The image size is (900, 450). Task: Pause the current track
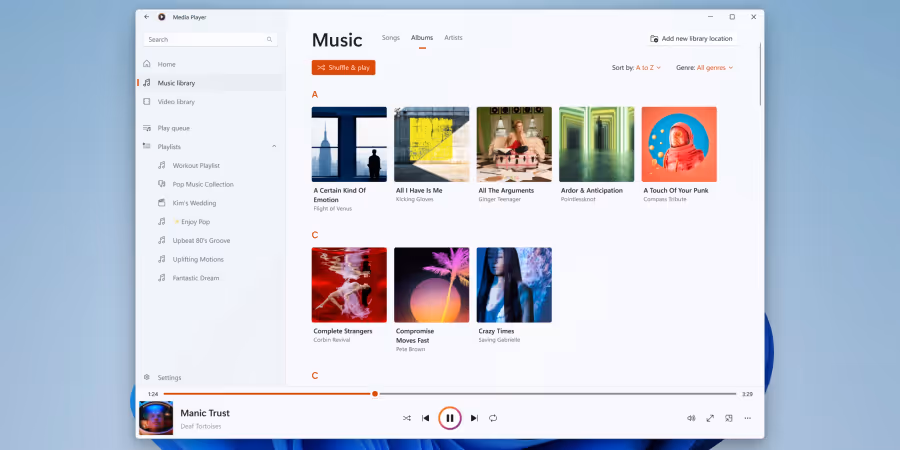[x=449, y=418]
